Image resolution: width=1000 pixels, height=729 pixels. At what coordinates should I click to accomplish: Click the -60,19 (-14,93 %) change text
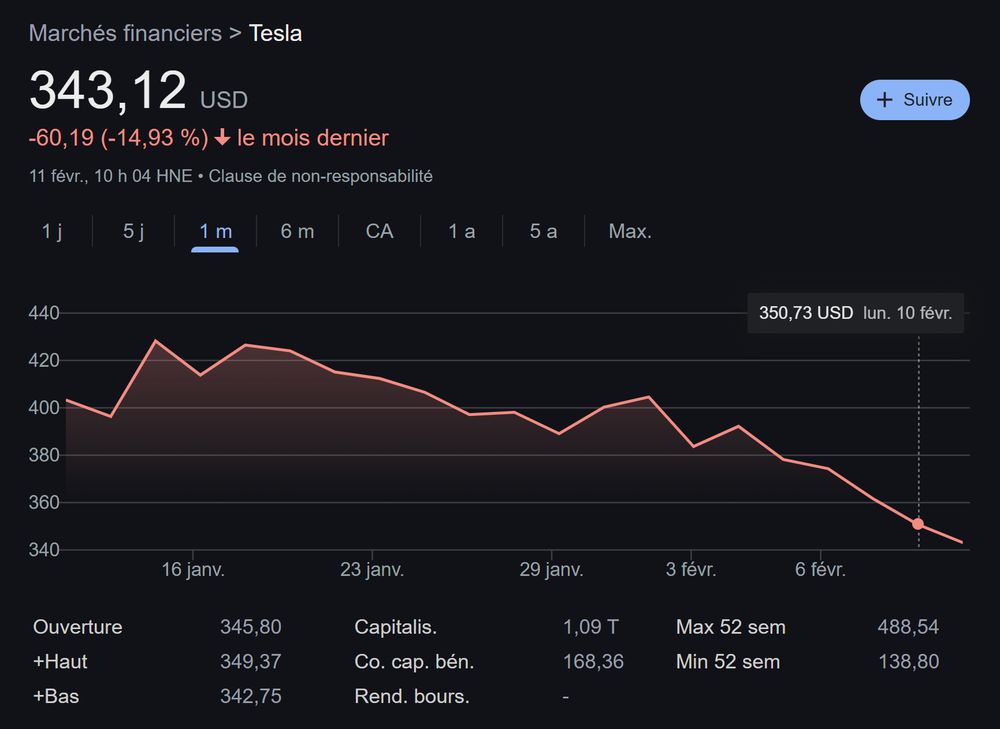119,138
